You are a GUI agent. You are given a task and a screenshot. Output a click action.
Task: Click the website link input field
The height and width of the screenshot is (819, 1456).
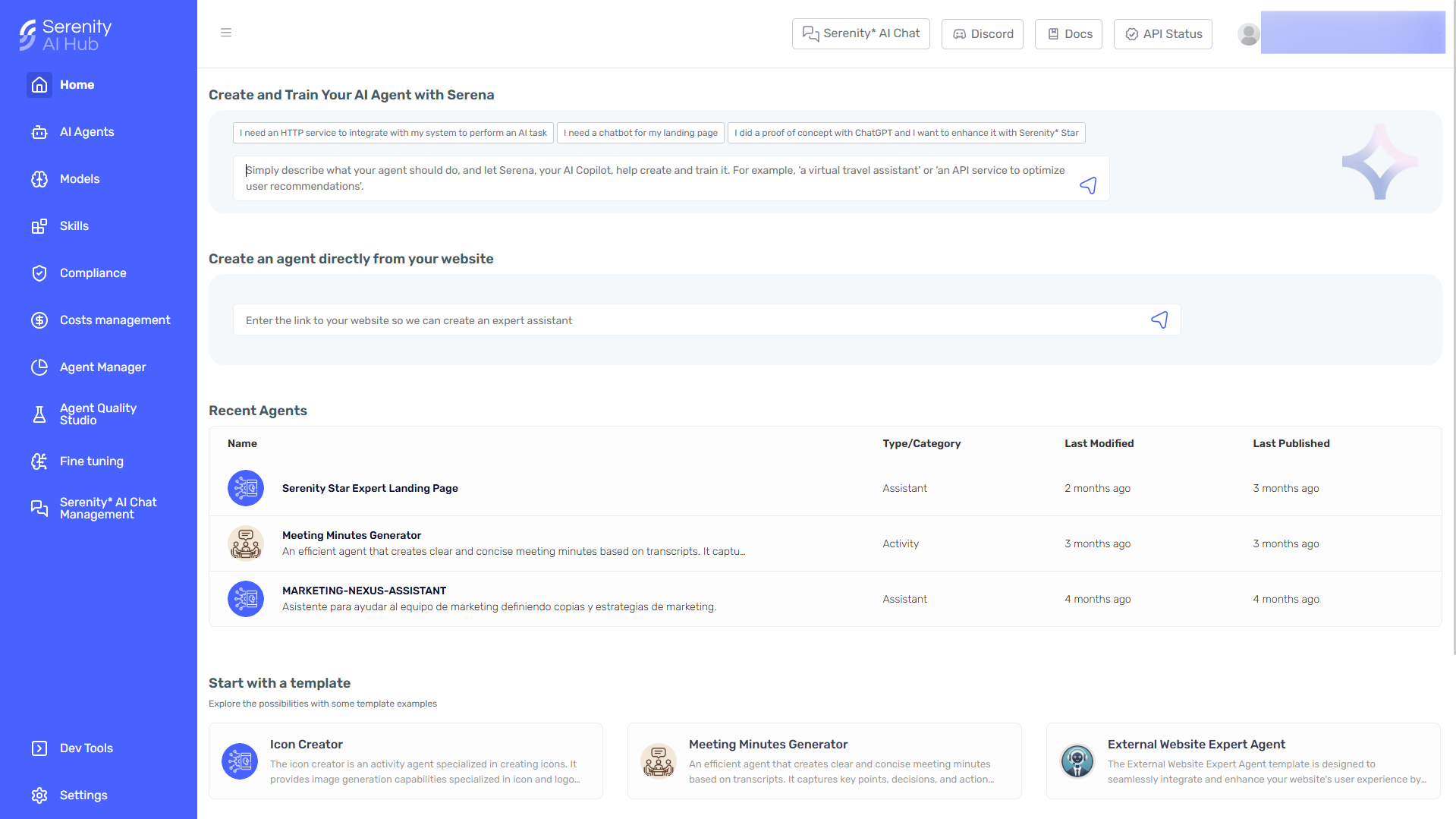[x=690, y=320]
